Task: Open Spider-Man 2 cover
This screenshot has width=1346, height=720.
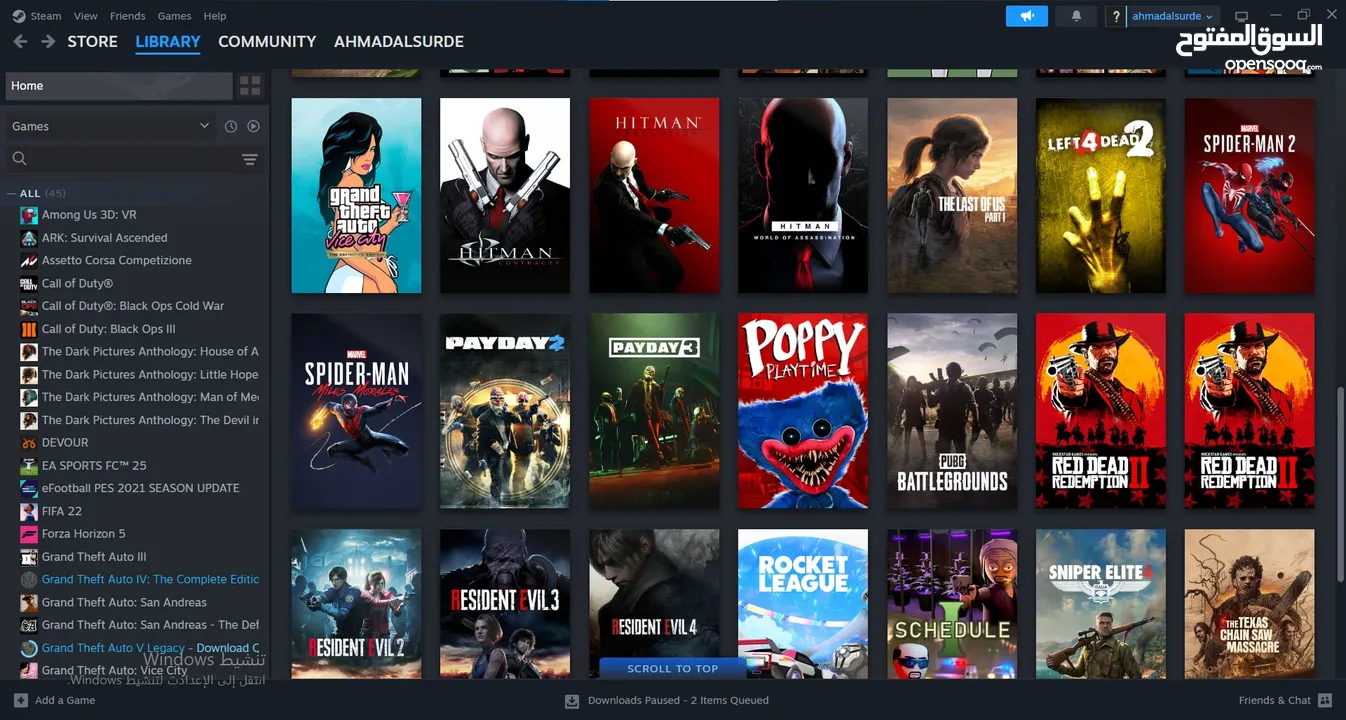Action: tap(1249, 195)
